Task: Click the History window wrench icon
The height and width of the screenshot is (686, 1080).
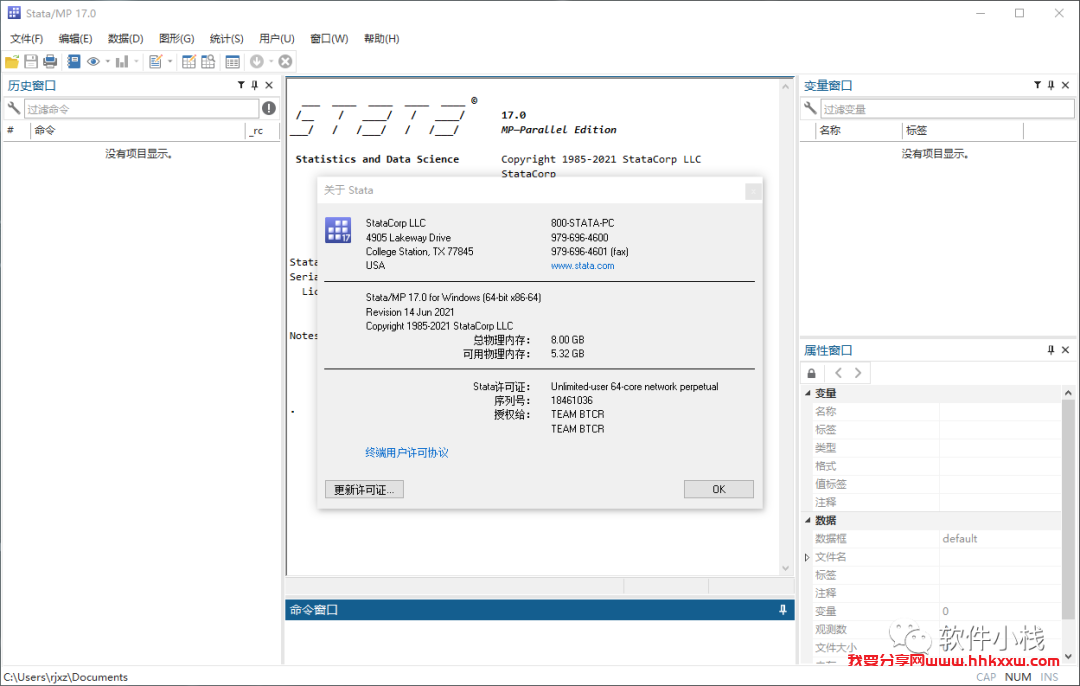Action: click(x=14, y=108)
